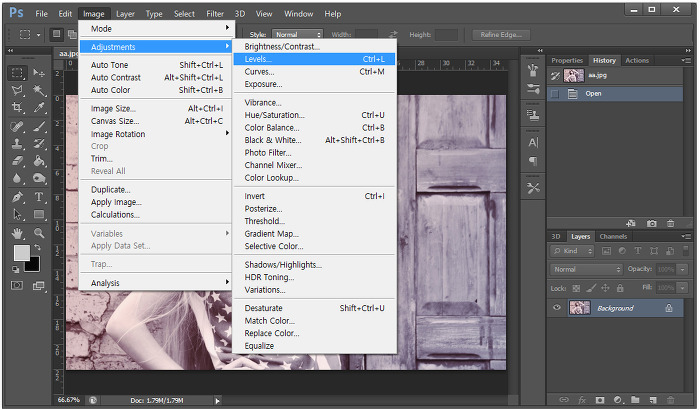Hide the Background layer eye icon

pos(557,308)
